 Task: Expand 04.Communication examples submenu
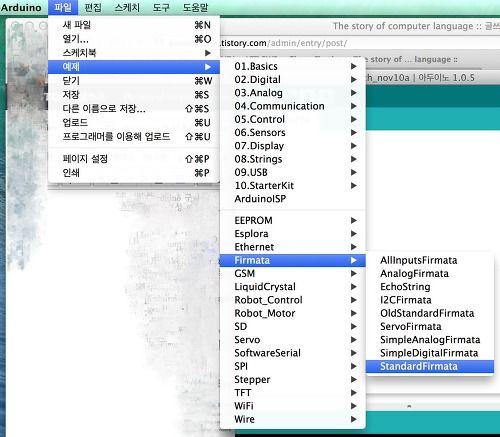(x=293, y=106)
